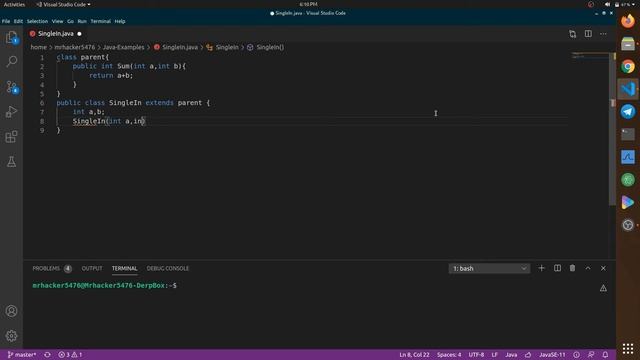Click the feedback icon in status bar
The height and width of the screenshot is (360, 640).
pyautogui.click(x=591, y=355)
